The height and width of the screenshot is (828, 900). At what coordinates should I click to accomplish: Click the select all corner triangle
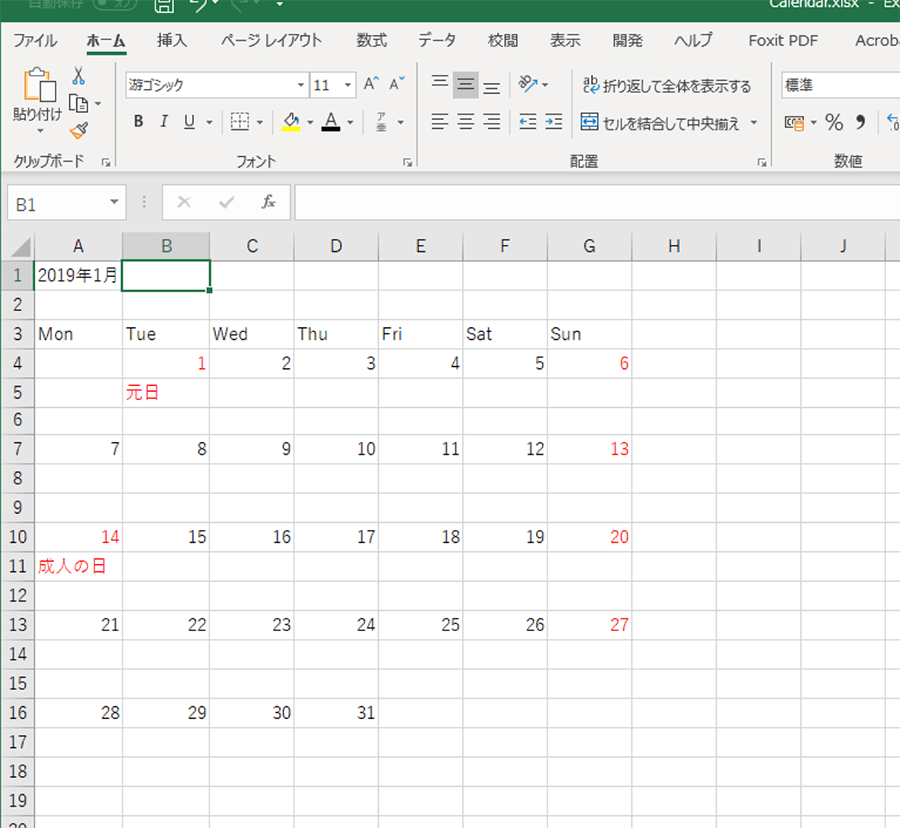tap(21, 247)
